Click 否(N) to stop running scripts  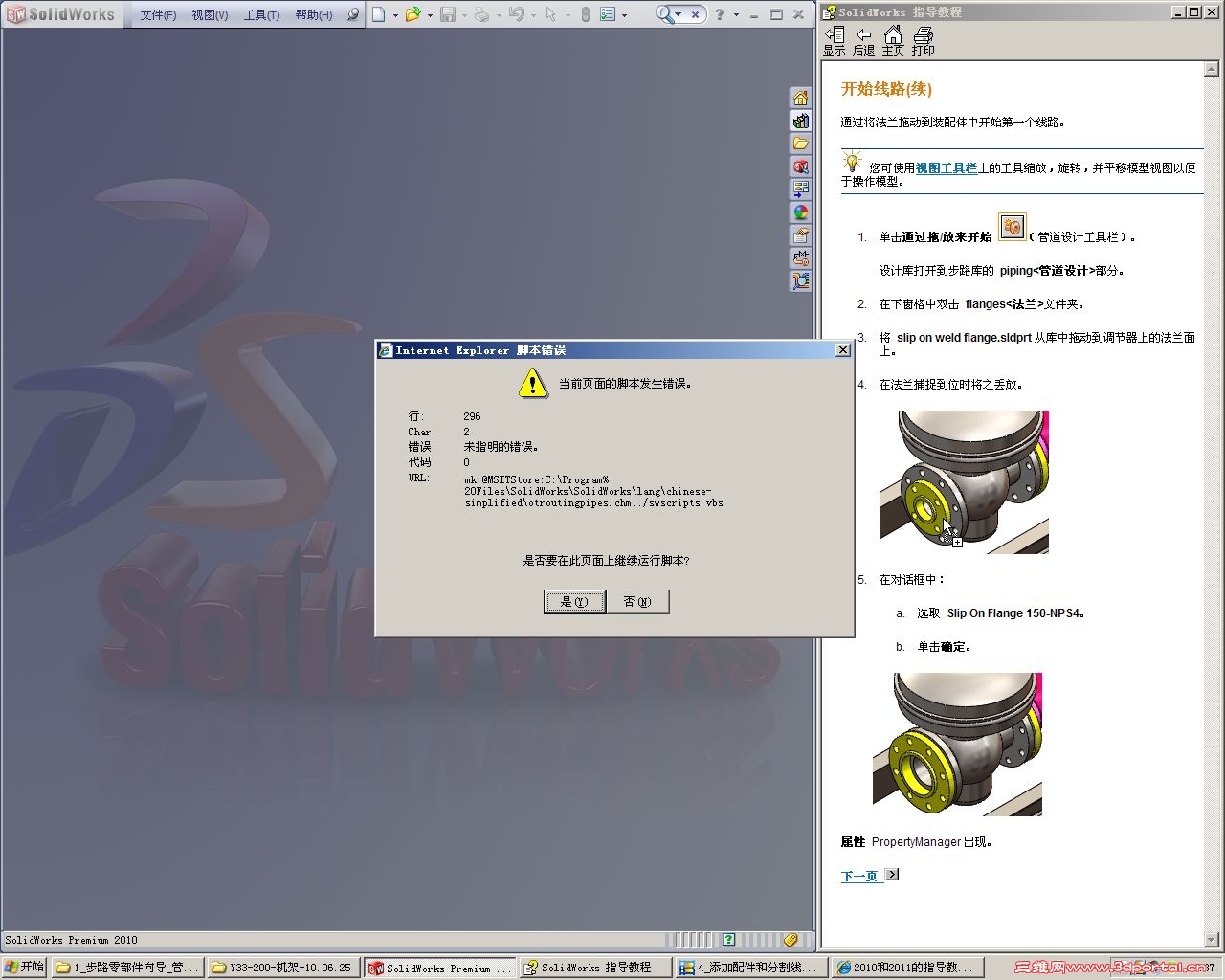tap(637, 602)
